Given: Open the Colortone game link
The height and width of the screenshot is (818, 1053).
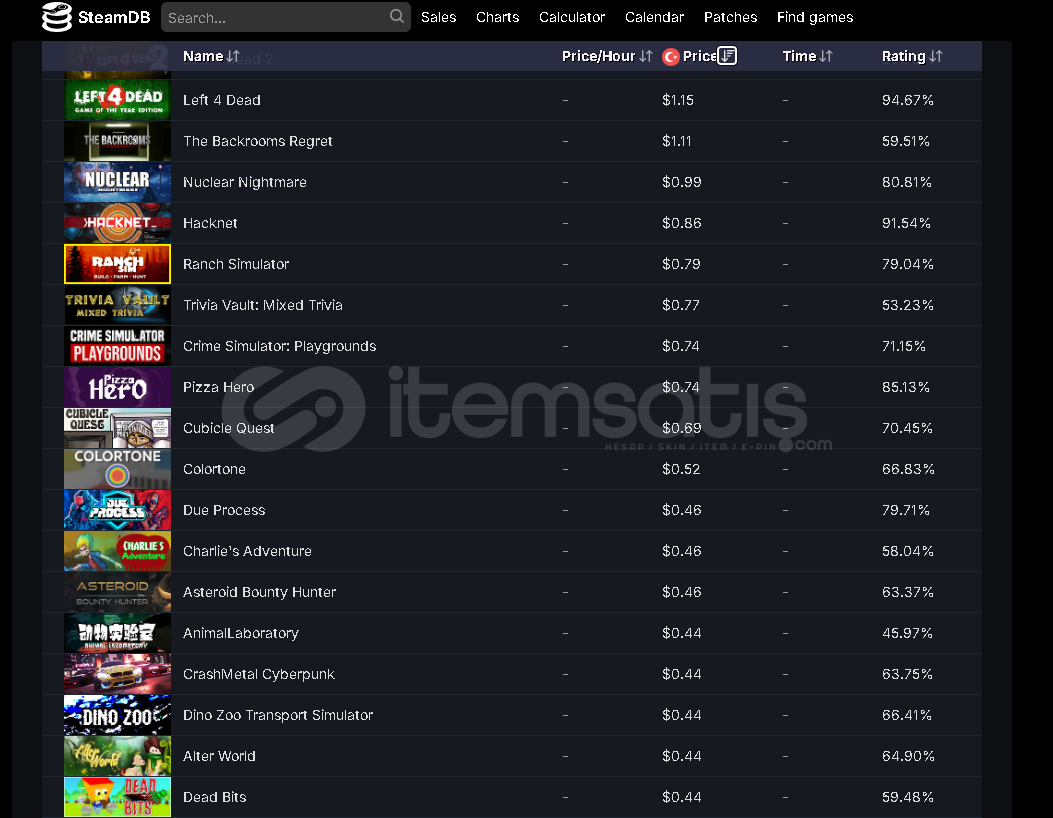Looking at the screenshot, I should pos(214,469).
